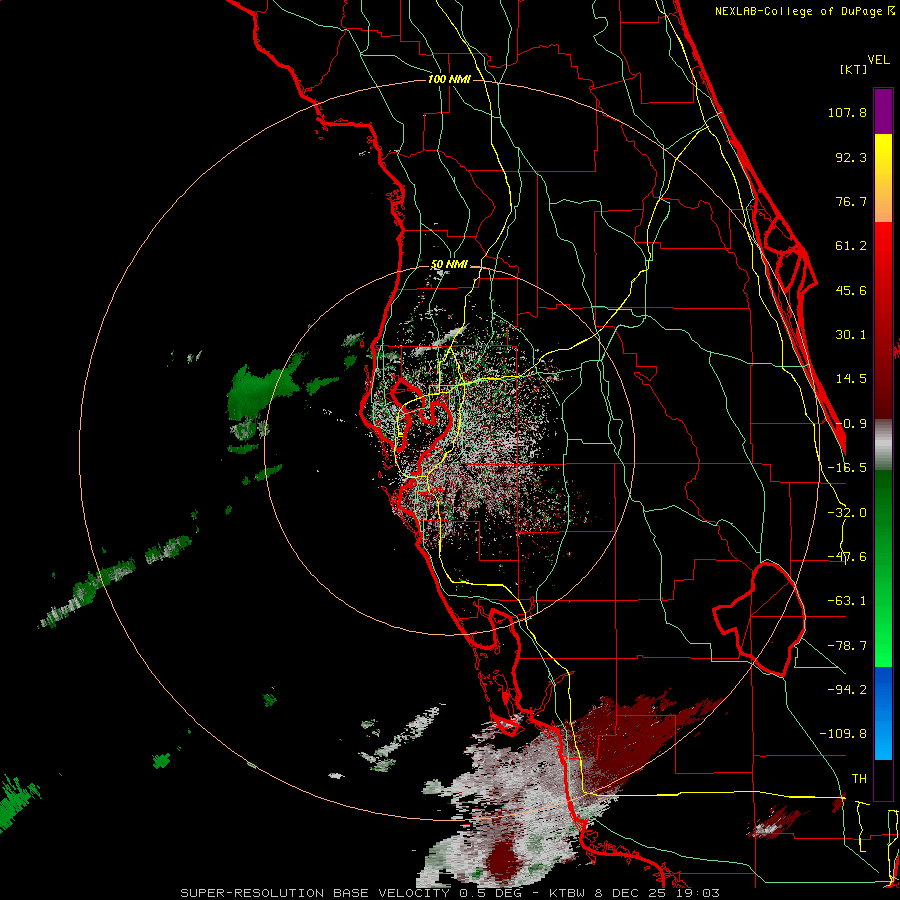Click the blue segment of the velocity color bar
This screenshot has height=900, width=900.
tap(883, 713)
